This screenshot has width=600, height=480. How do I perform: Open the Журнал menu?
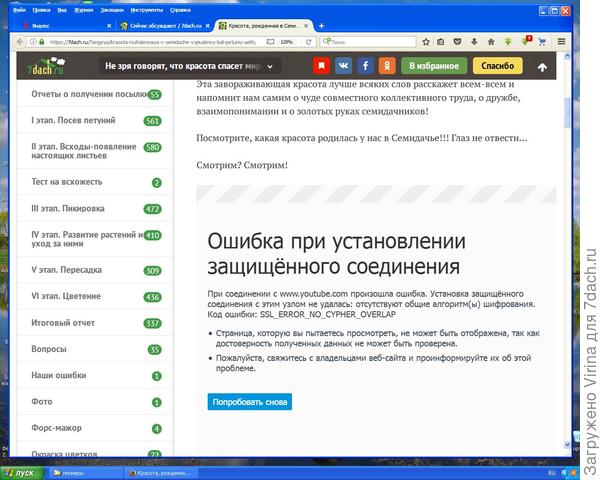[x=83, y=10]
